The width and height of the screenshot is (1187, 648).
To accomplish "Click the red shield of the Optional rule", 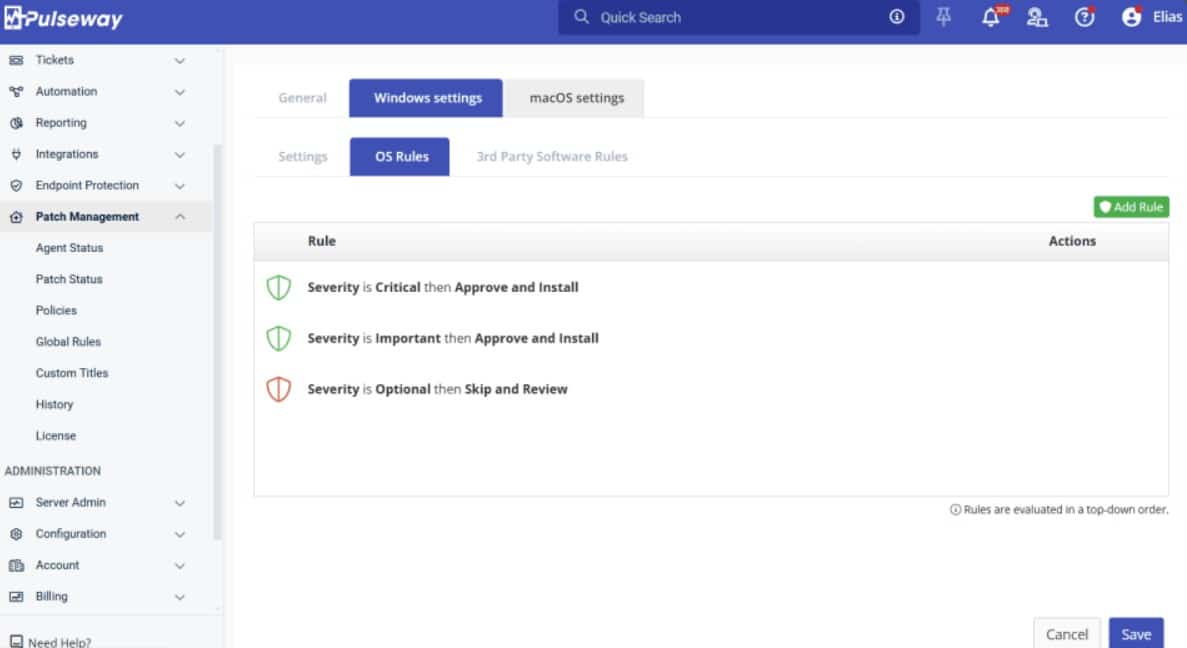I will pos(279,389).
